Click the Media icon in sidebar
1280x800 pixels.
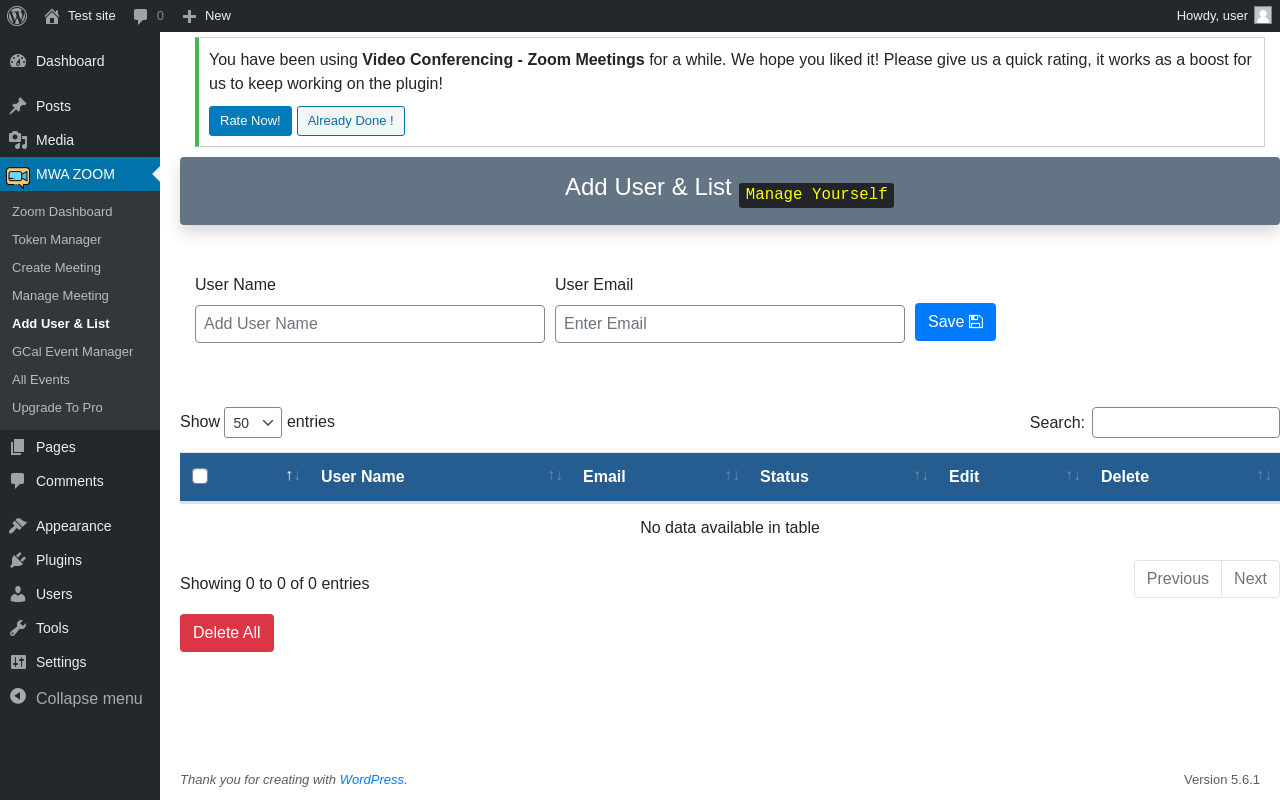point(18,140)
